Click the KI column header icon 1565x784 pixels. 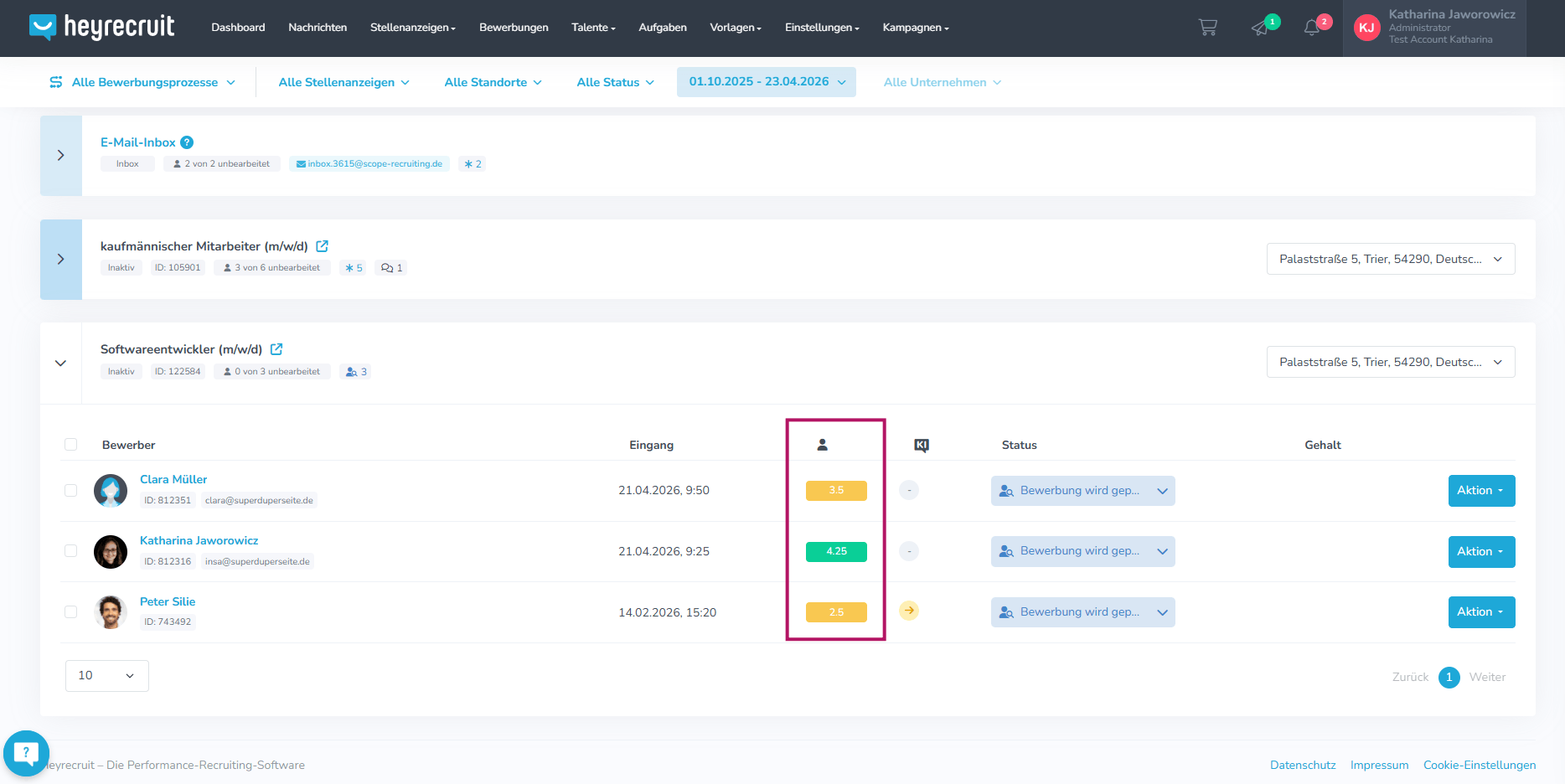pos(922,446)
